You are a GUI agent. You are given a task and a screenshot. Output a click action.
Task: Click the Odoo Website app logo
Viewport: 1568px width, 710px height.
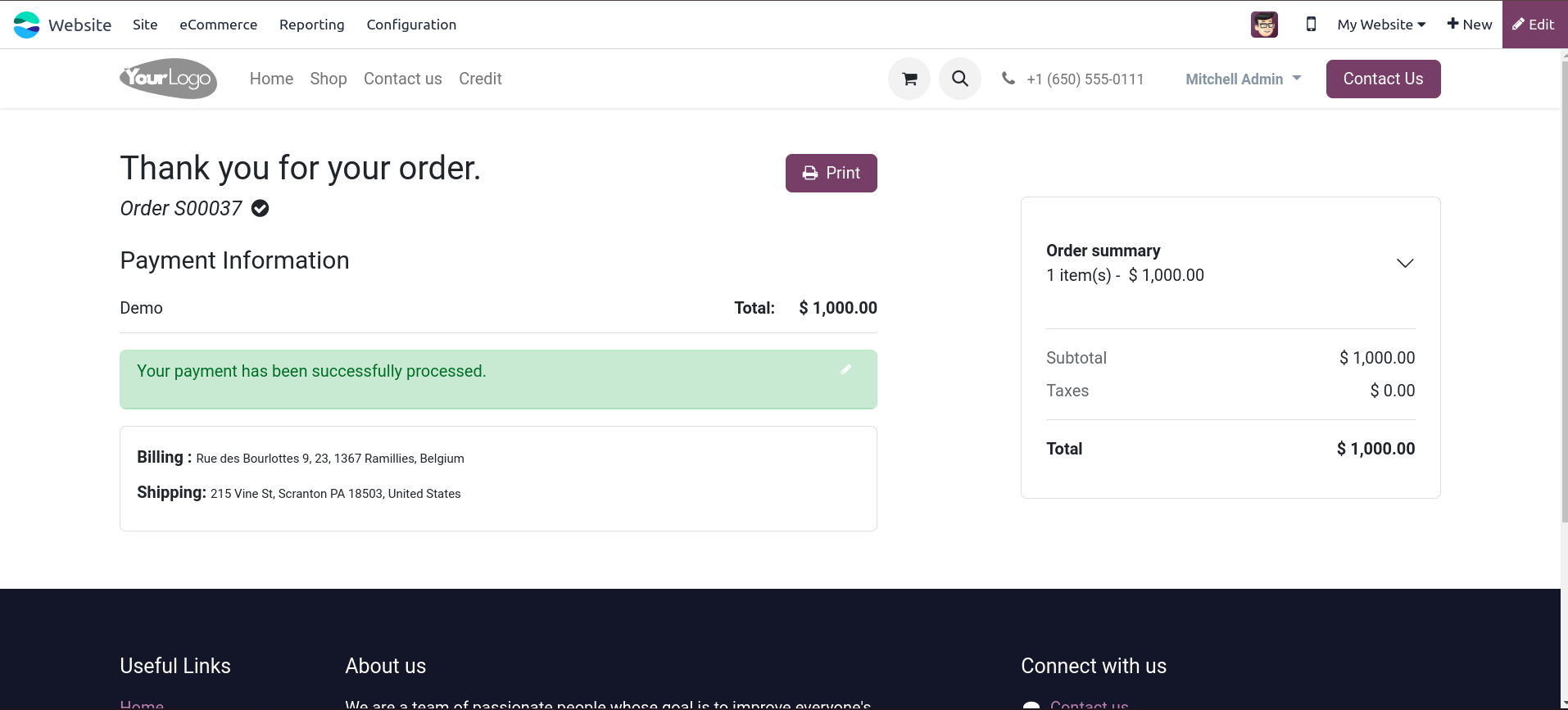[x=27, y=25]
